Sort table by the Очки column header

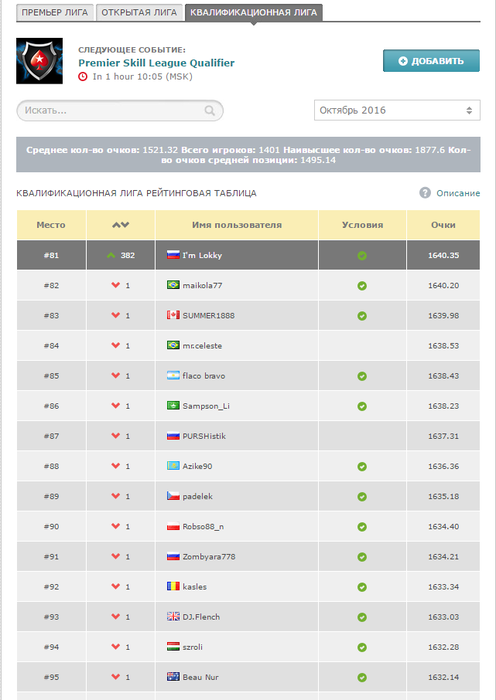pos(443,225)
